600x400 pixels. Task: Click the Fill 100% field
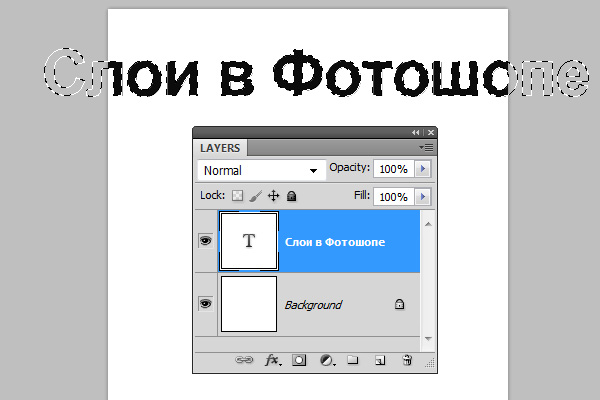pyautogui.click(x=394, y=197)
